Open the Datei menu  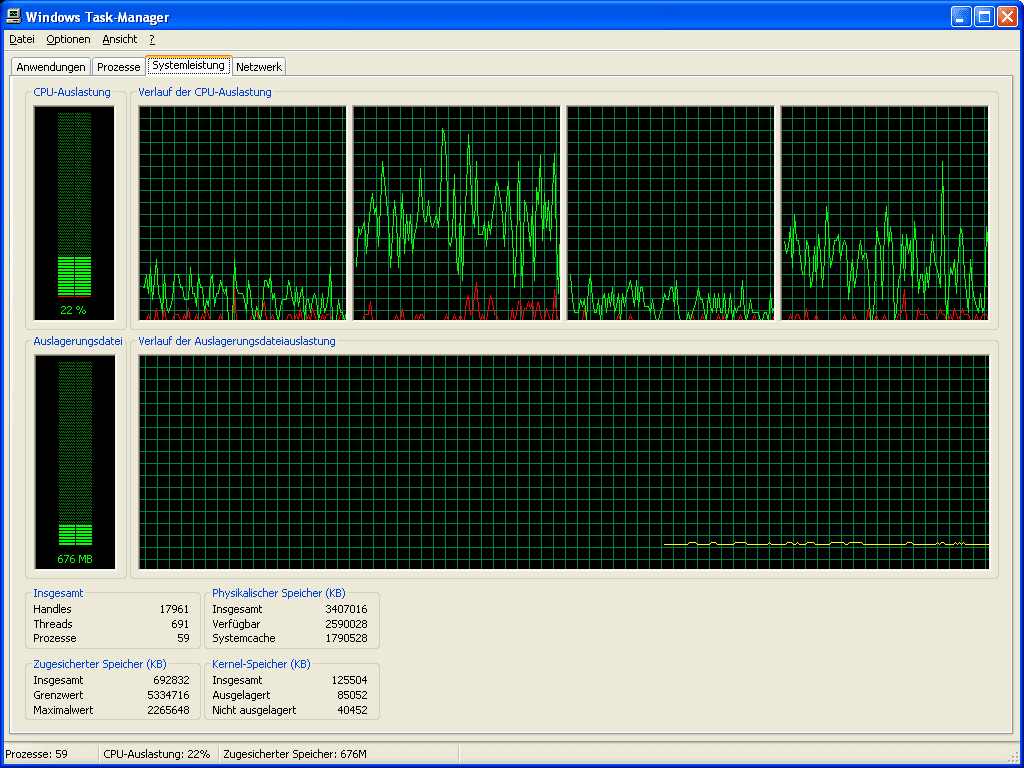22,39
